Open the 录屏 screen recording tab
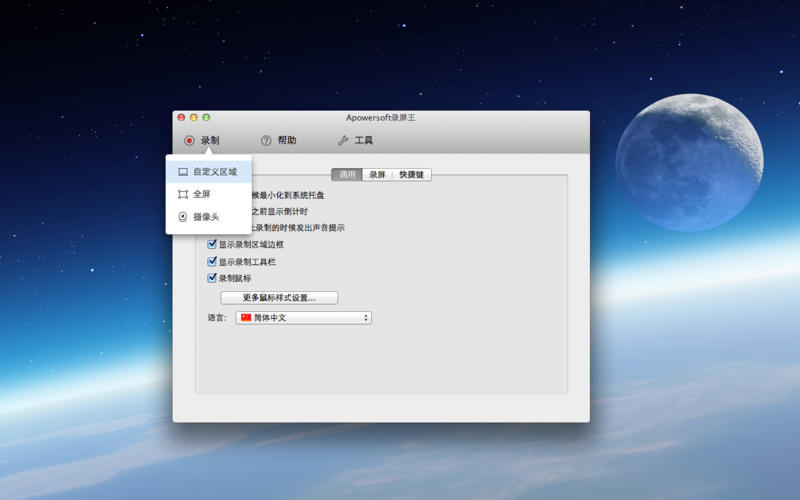This screenshot has width=800, height=500. click(377, 174)
